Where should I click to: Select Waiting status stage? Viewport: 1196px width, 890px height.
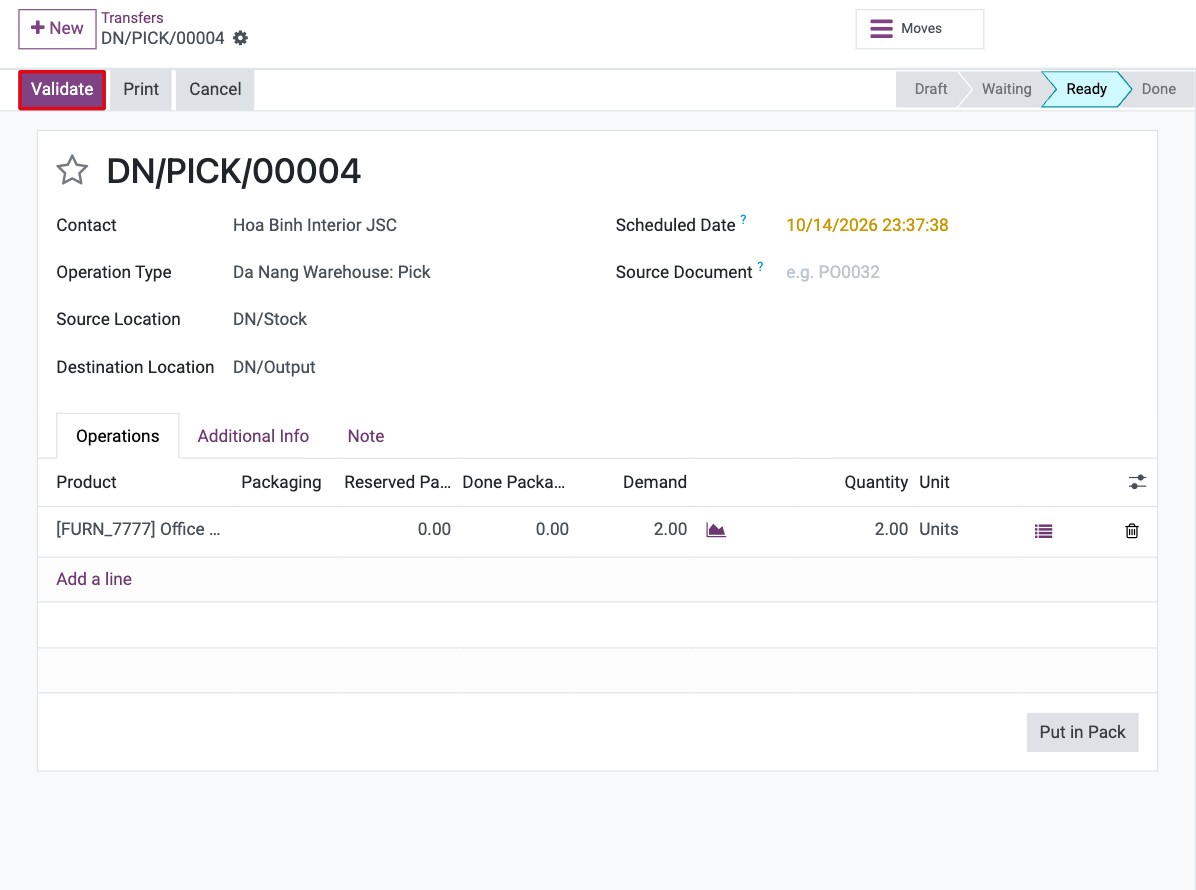1006,89
